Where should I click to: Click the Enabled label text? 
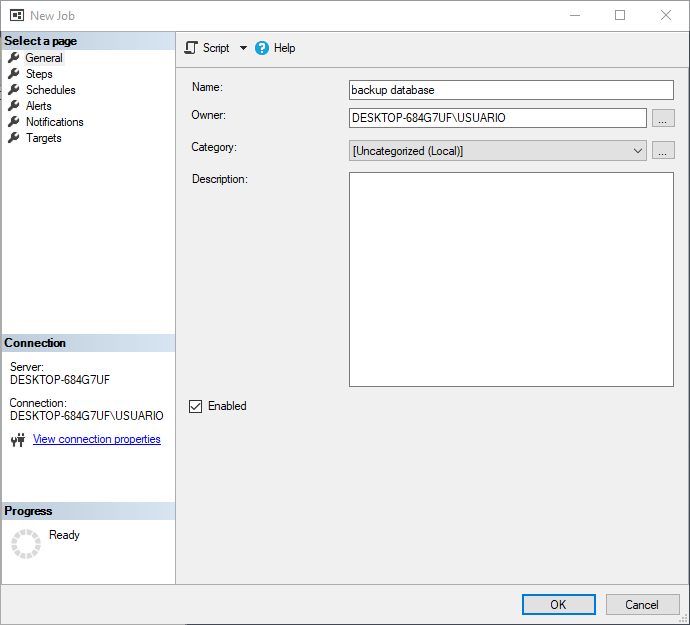(227, 406)
